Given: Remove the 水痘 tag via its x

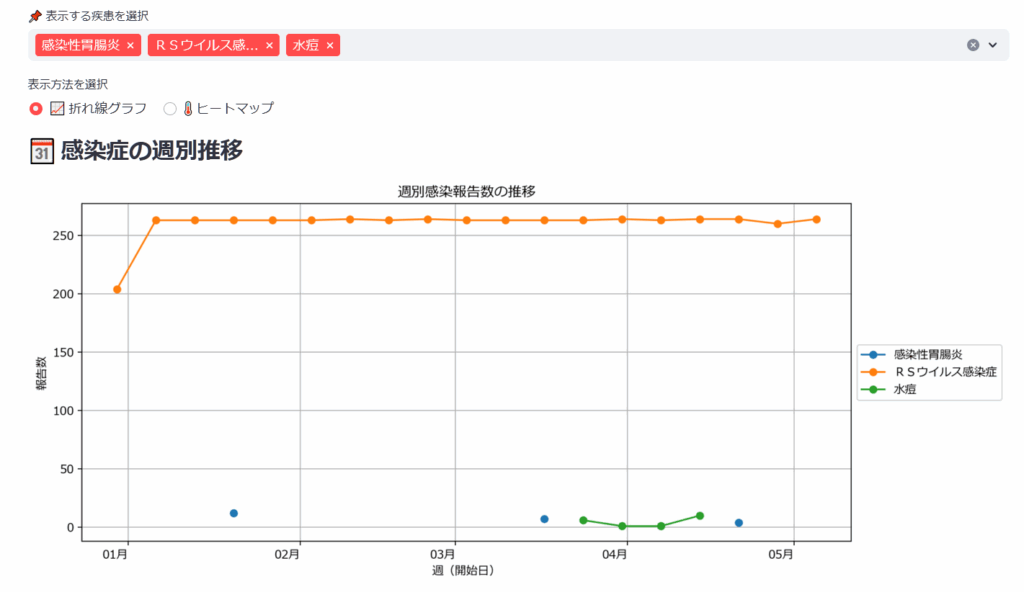Looking at the screenshot, I should pyautogui.click(x=330, y=46).
